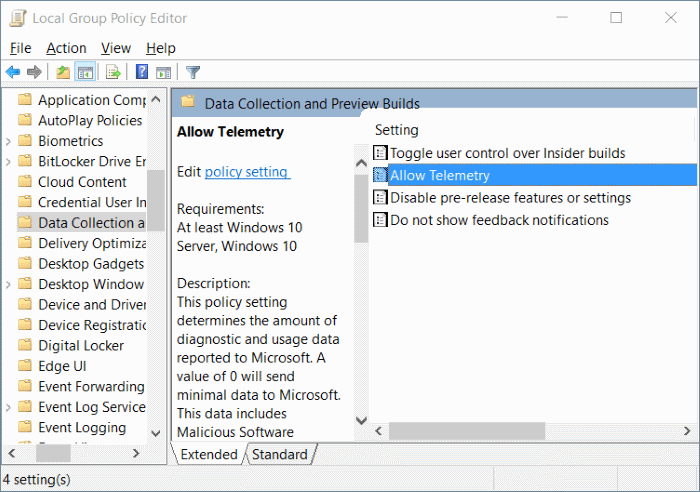Click policy icon beside Disable pre-release features
Screen dimensions: 700x492
[380, 197]
